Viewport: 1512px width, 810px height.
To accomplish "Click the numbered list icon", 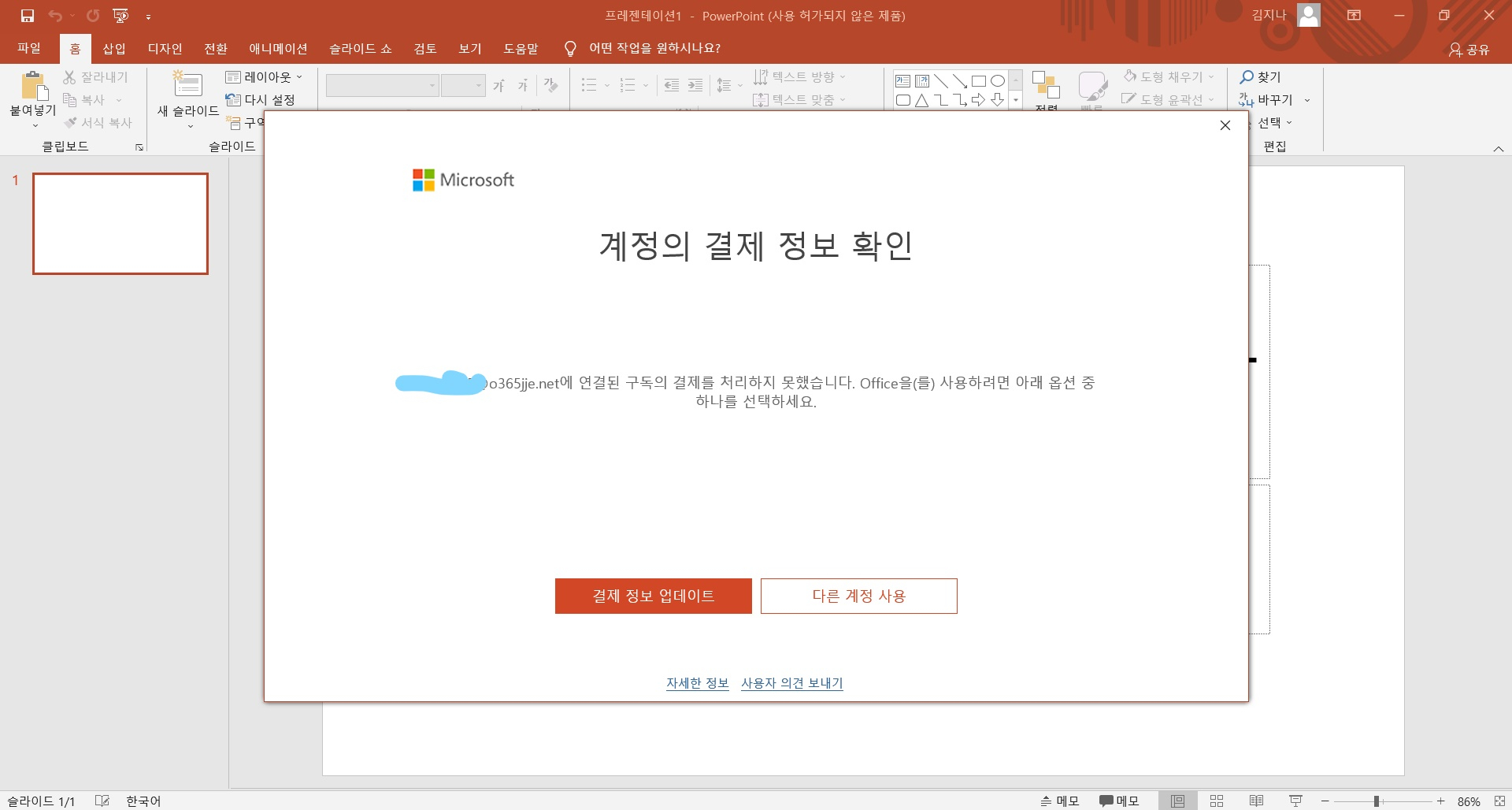I will (x=628, y=85).
